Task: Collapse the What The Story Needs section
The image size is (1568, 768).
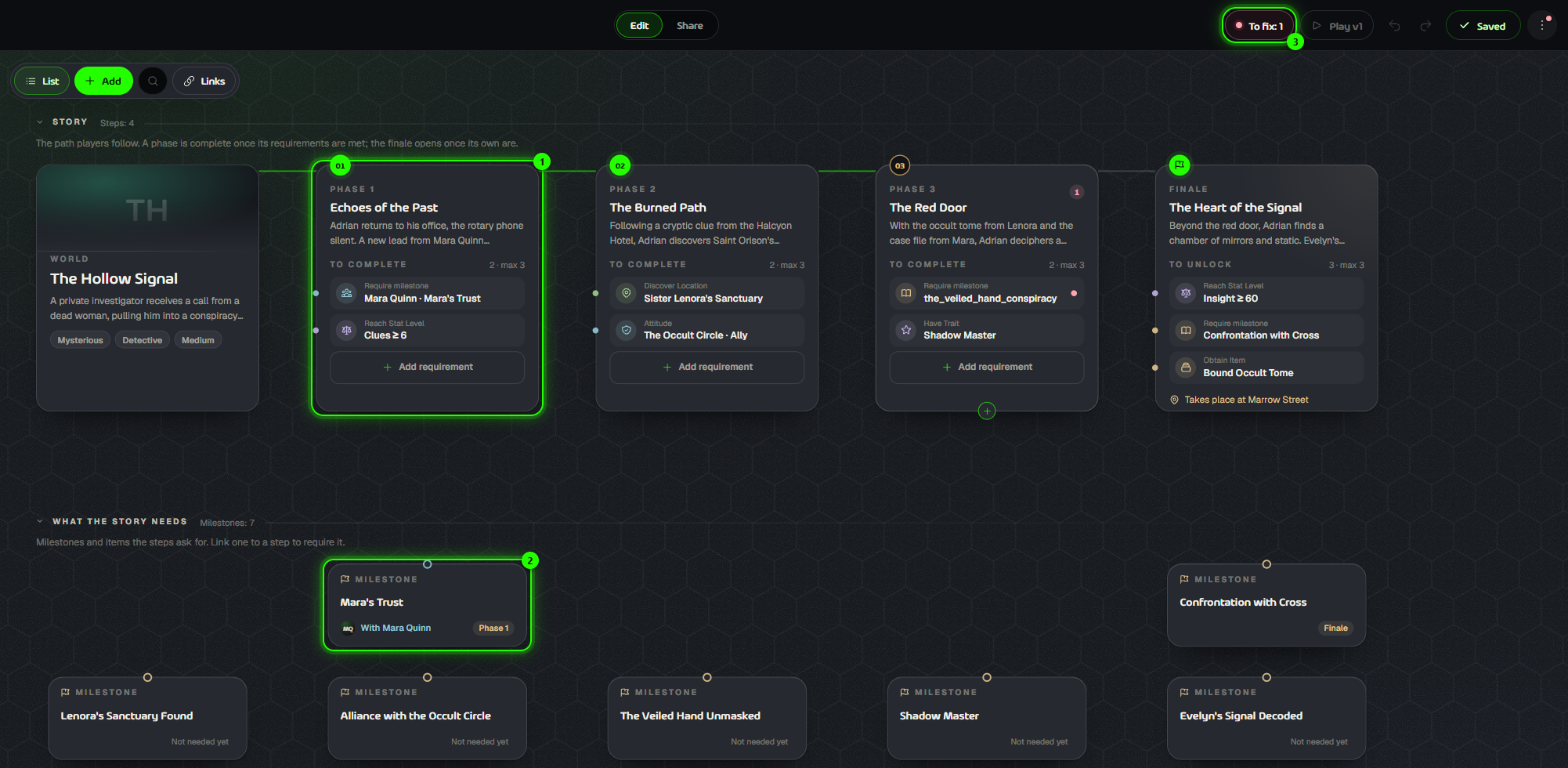Action: 40,521
